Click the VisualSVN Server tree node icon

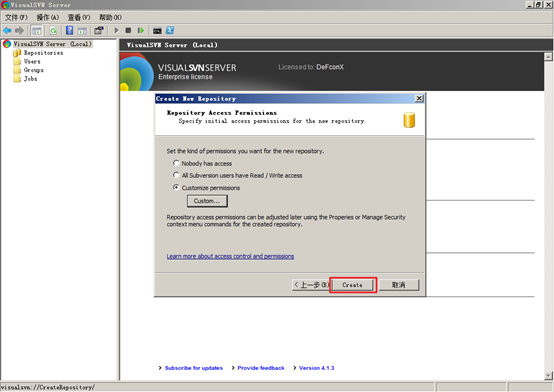(x=7, y=44)
